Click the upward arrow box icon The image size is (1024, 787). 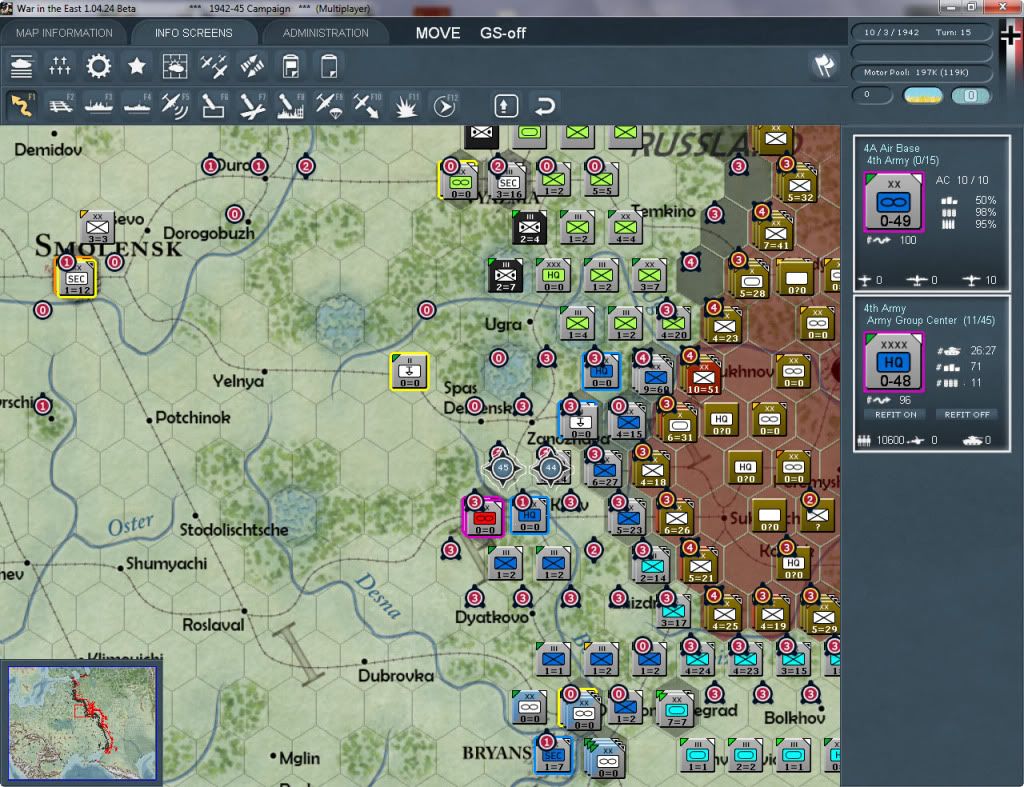(506, 105)
